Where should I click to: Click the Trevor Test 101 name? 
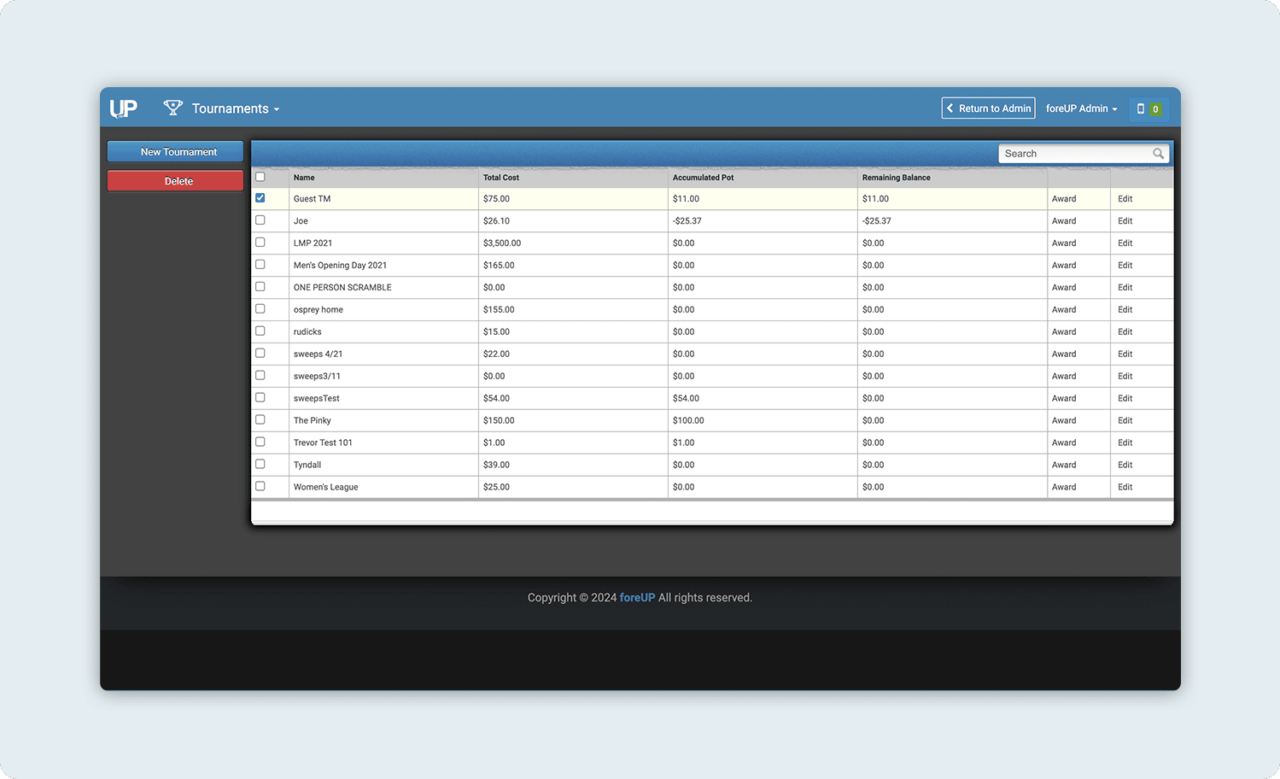[323, 443]
